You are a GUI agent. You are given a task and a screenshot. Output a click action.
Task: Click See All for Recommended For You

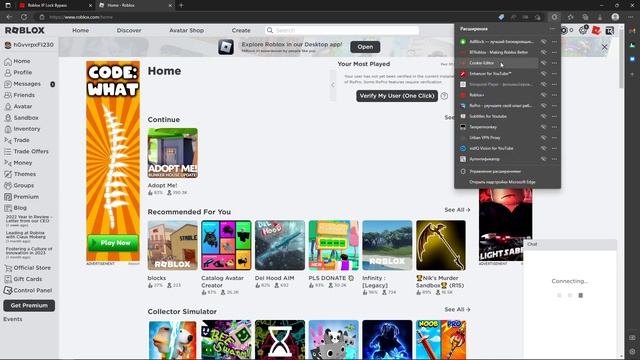[x=457, y=210]
